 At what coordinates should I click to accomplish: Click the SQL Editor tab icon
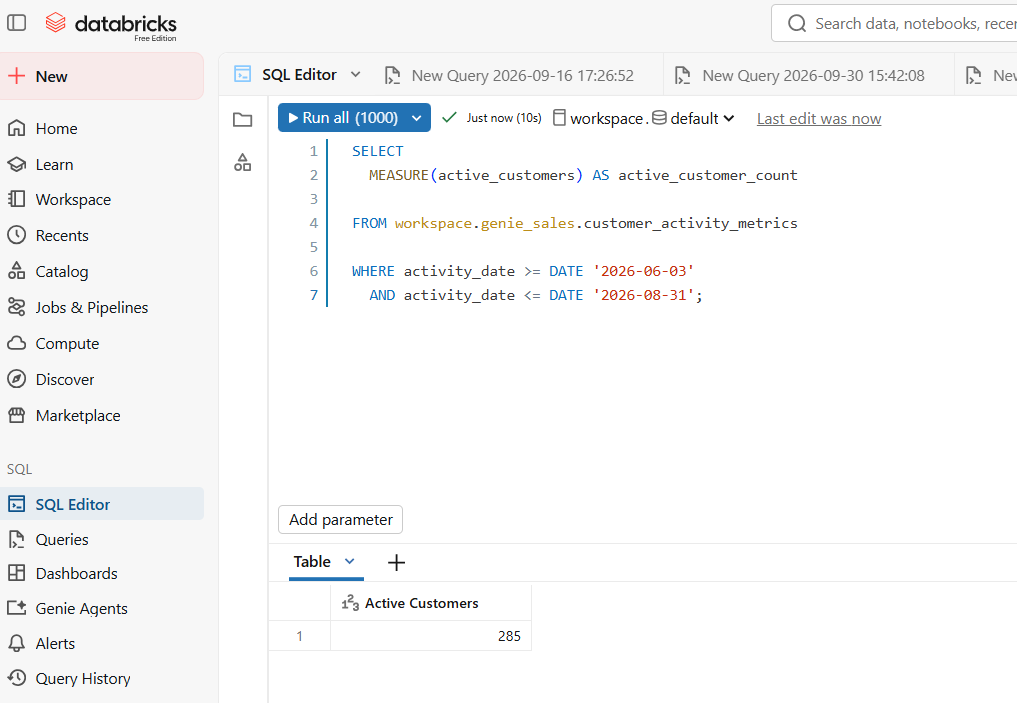243,75
